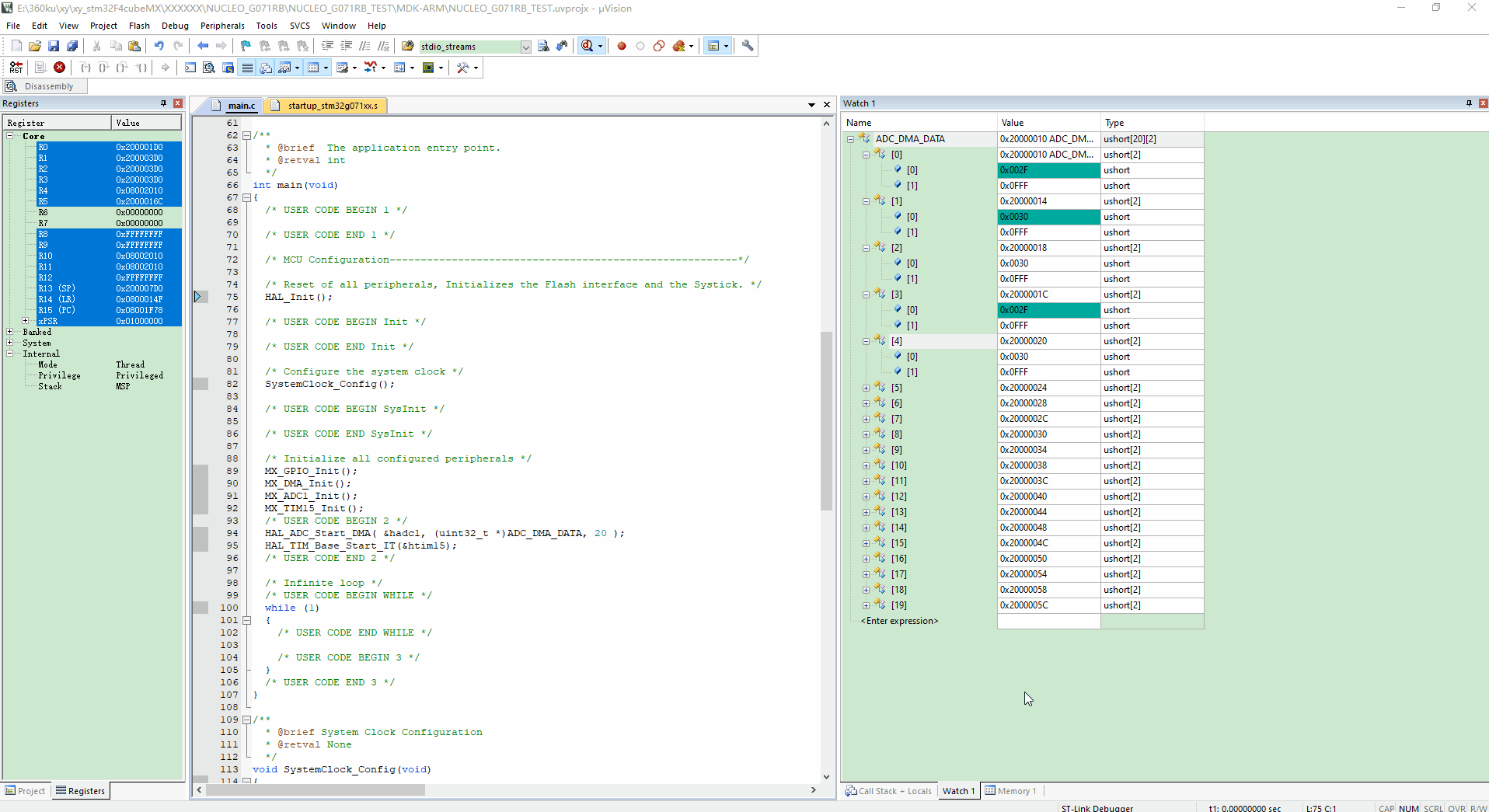Toggle the Registers window button
Viewport: 1489px width, 812px height.
click(247, 68)
